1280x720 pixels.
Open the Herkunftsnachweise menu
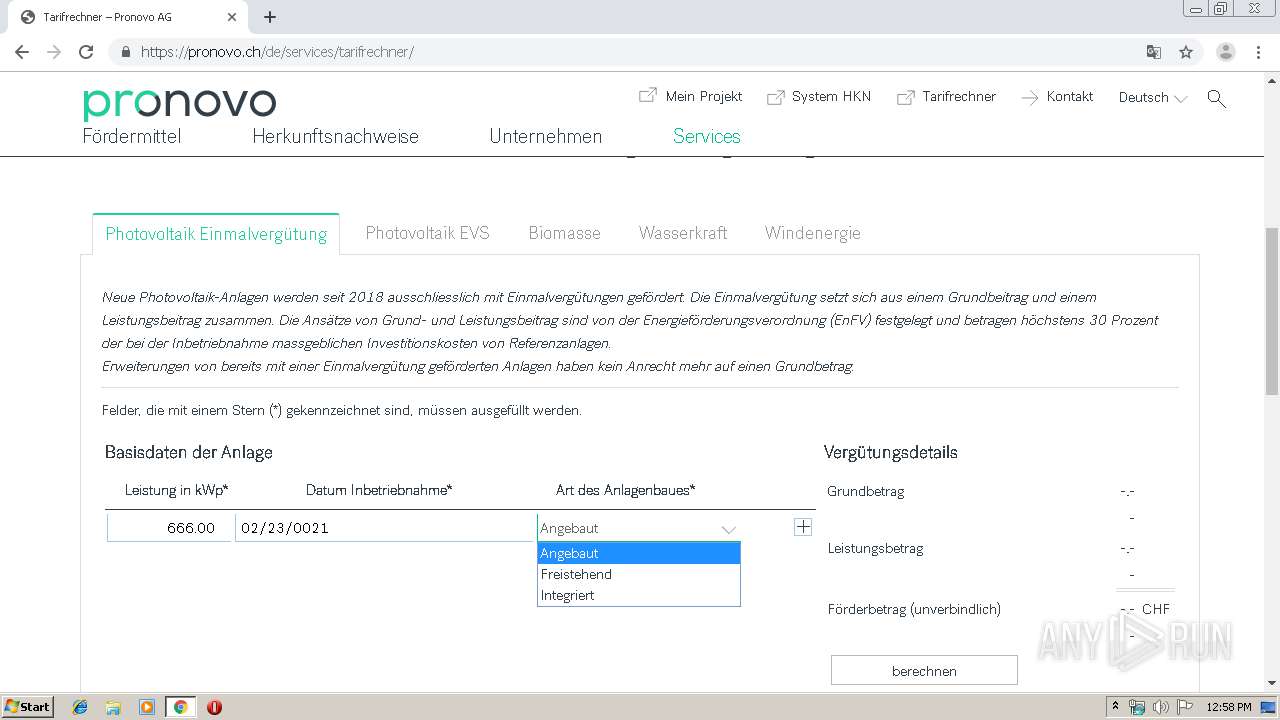click(335, 137)
